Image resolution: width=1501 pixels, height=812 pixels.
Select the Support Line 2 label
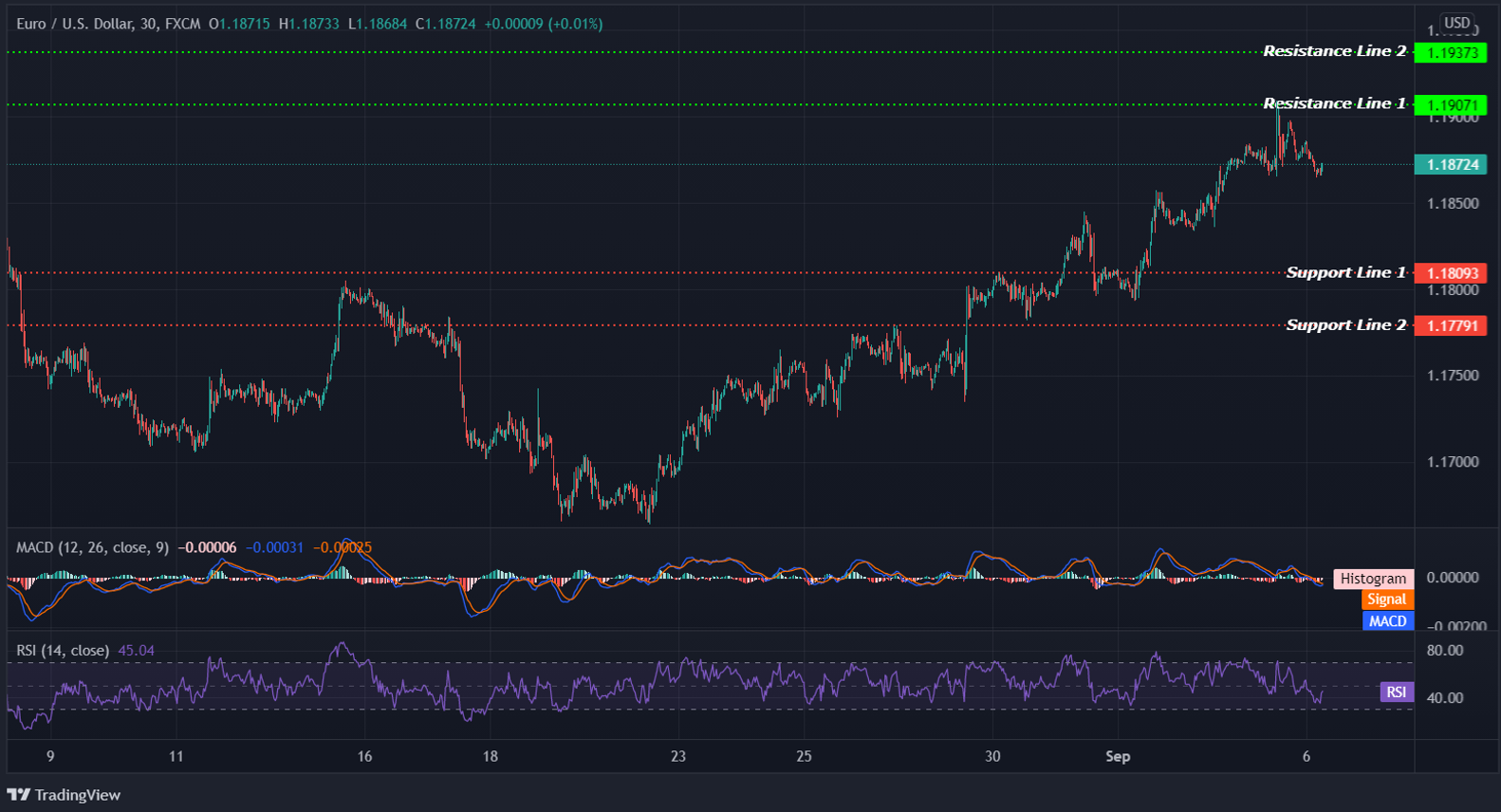pos(1345,324)
